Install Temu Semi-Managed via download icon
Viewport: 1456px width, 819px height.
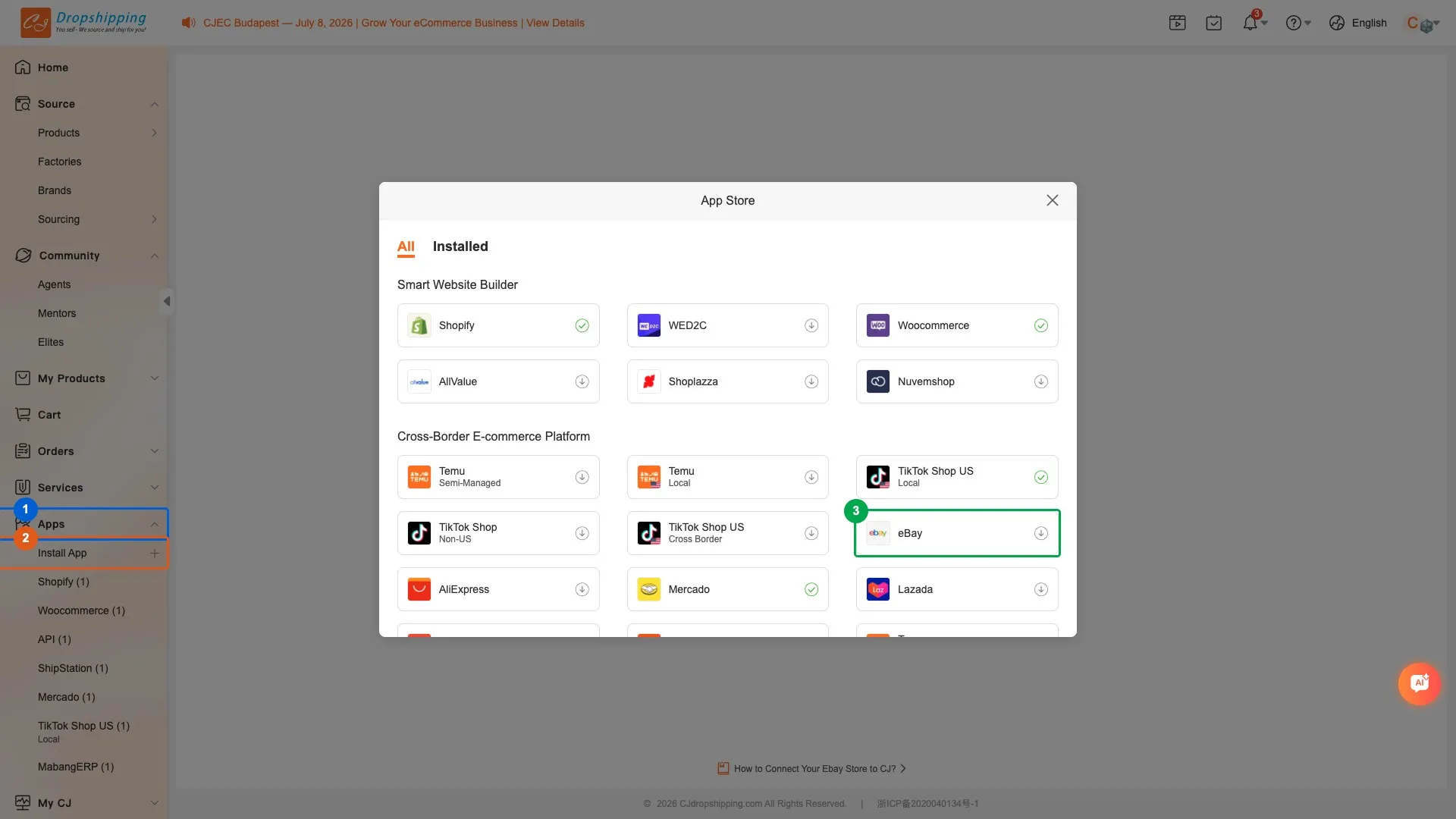(x=582, y=477)
